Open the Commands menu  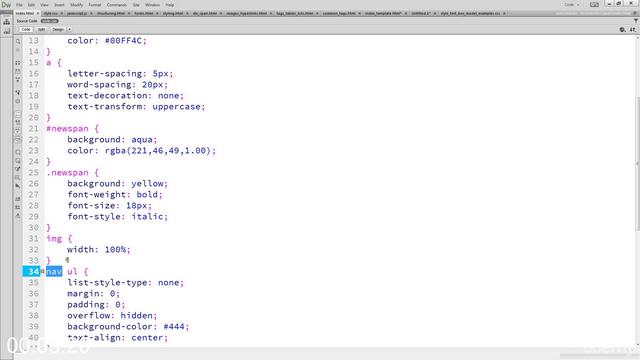coord(117,5)
